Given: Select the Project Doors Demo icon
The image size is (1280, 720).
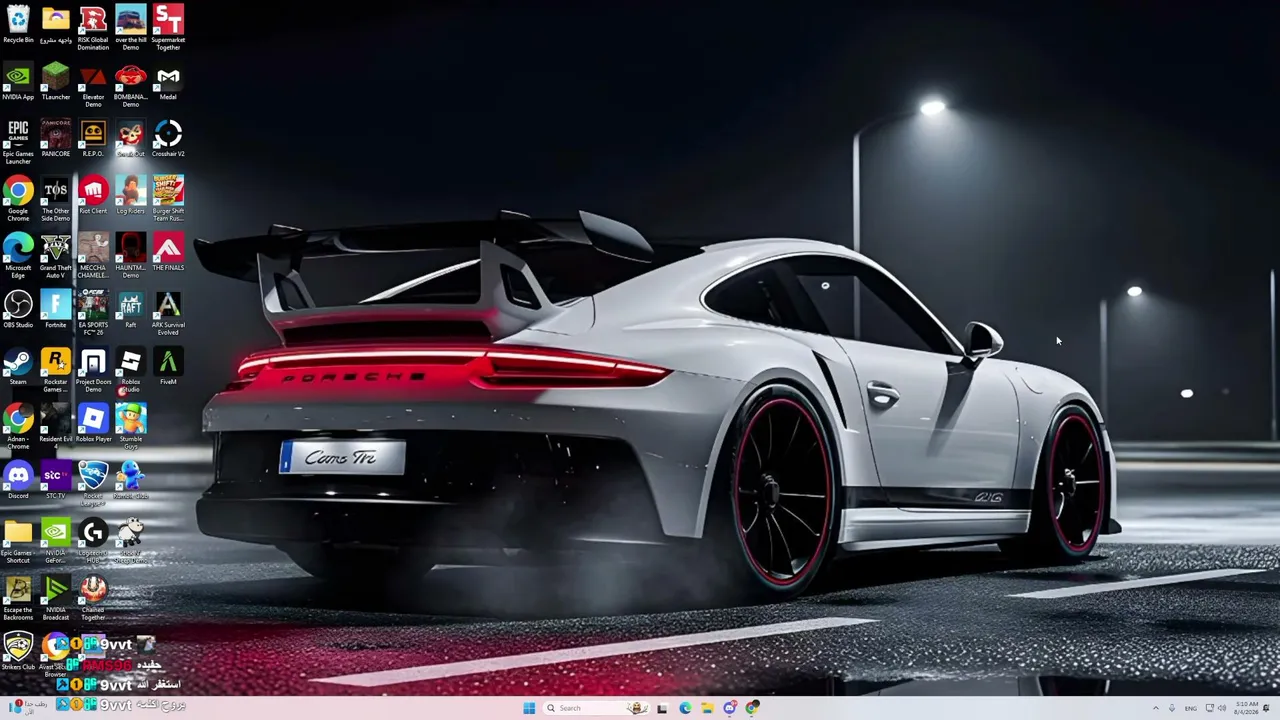Looking at the screenshot, I should click(93, 371).
